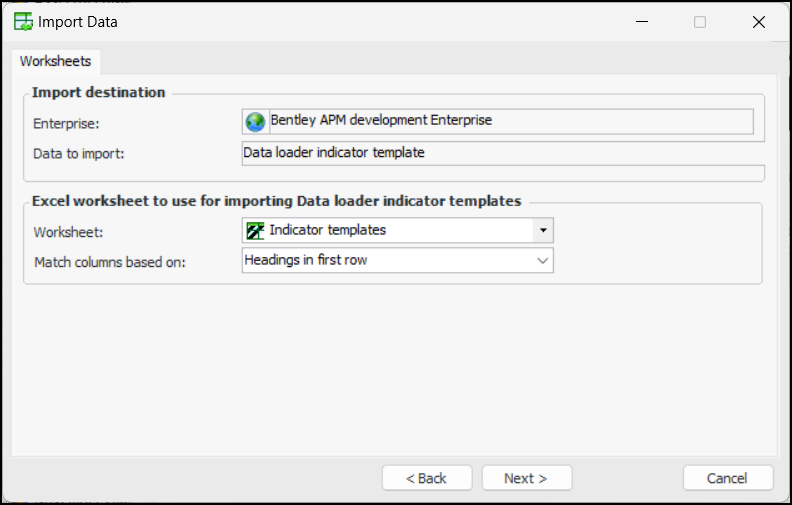Minimize the Import Data window

point(640,21)
